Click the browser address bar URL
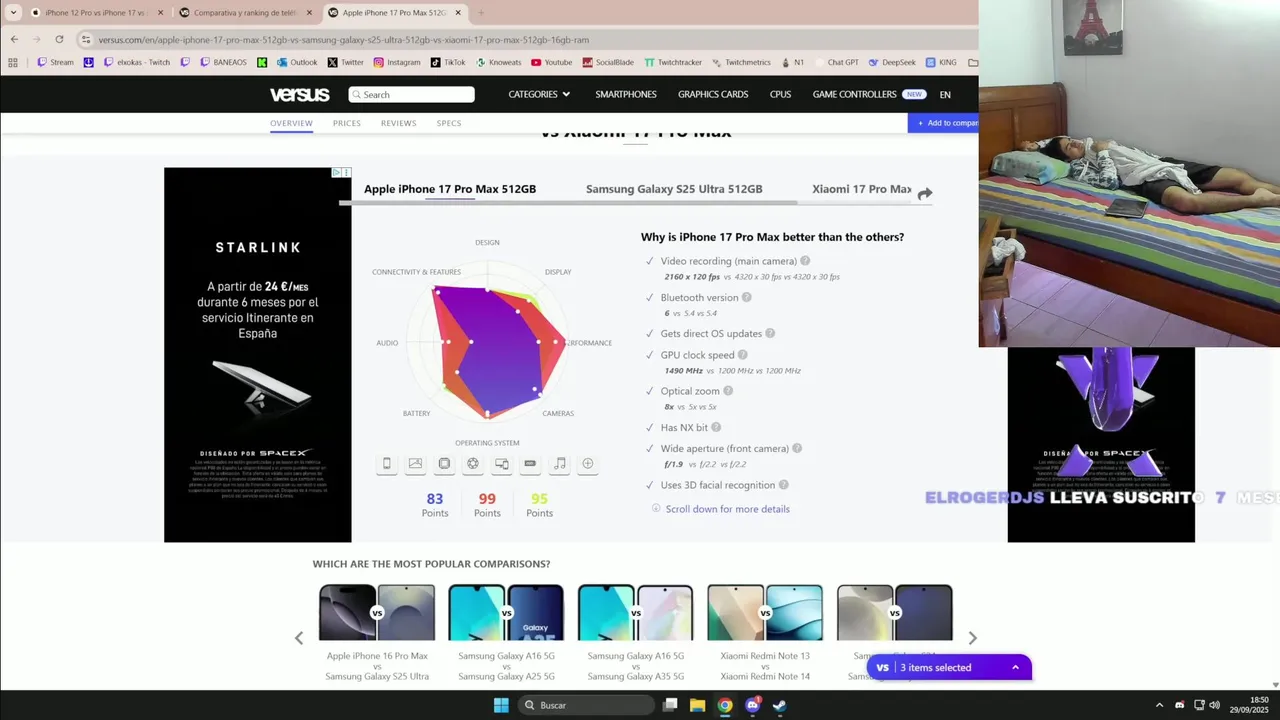The image size is (1280, 720). point(343,40)
